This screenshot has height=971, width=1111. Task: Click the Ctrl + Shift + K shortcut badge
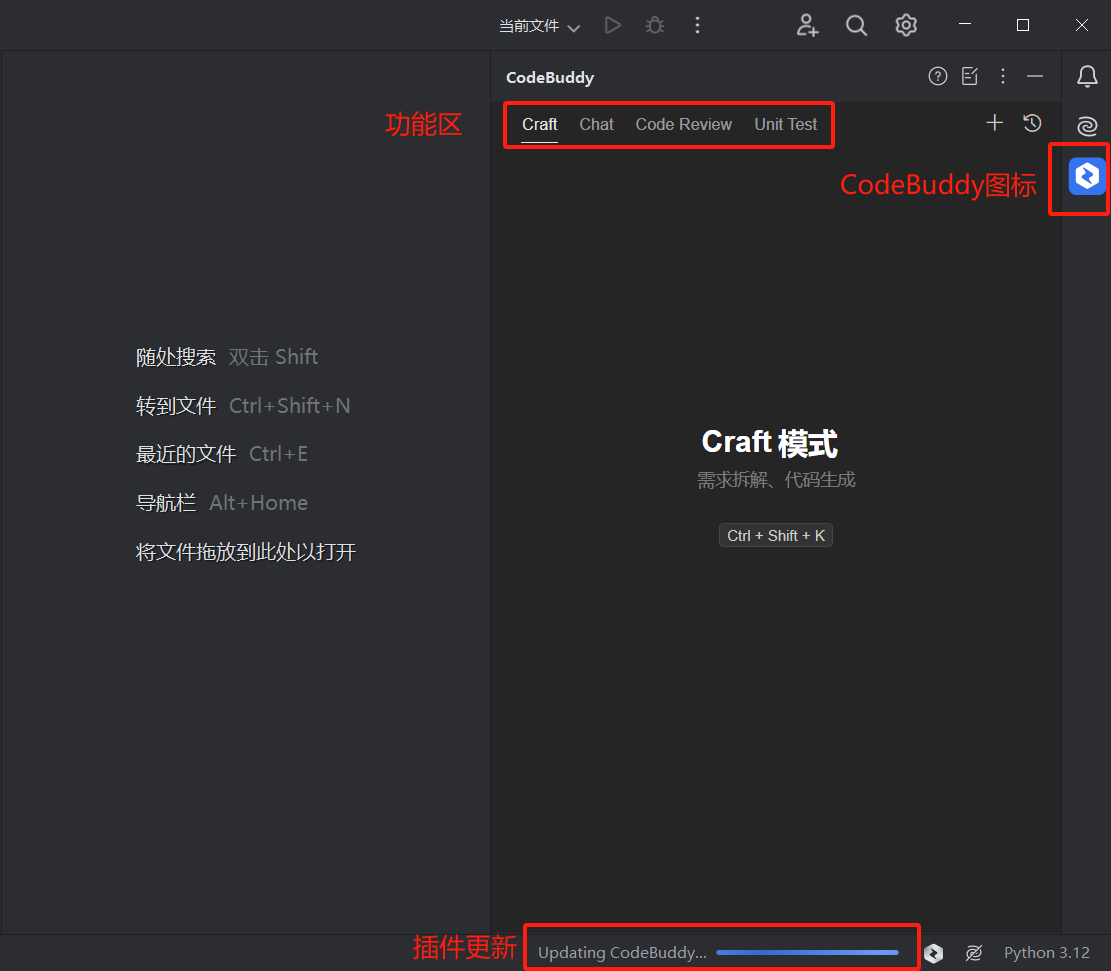pos(775,535)
